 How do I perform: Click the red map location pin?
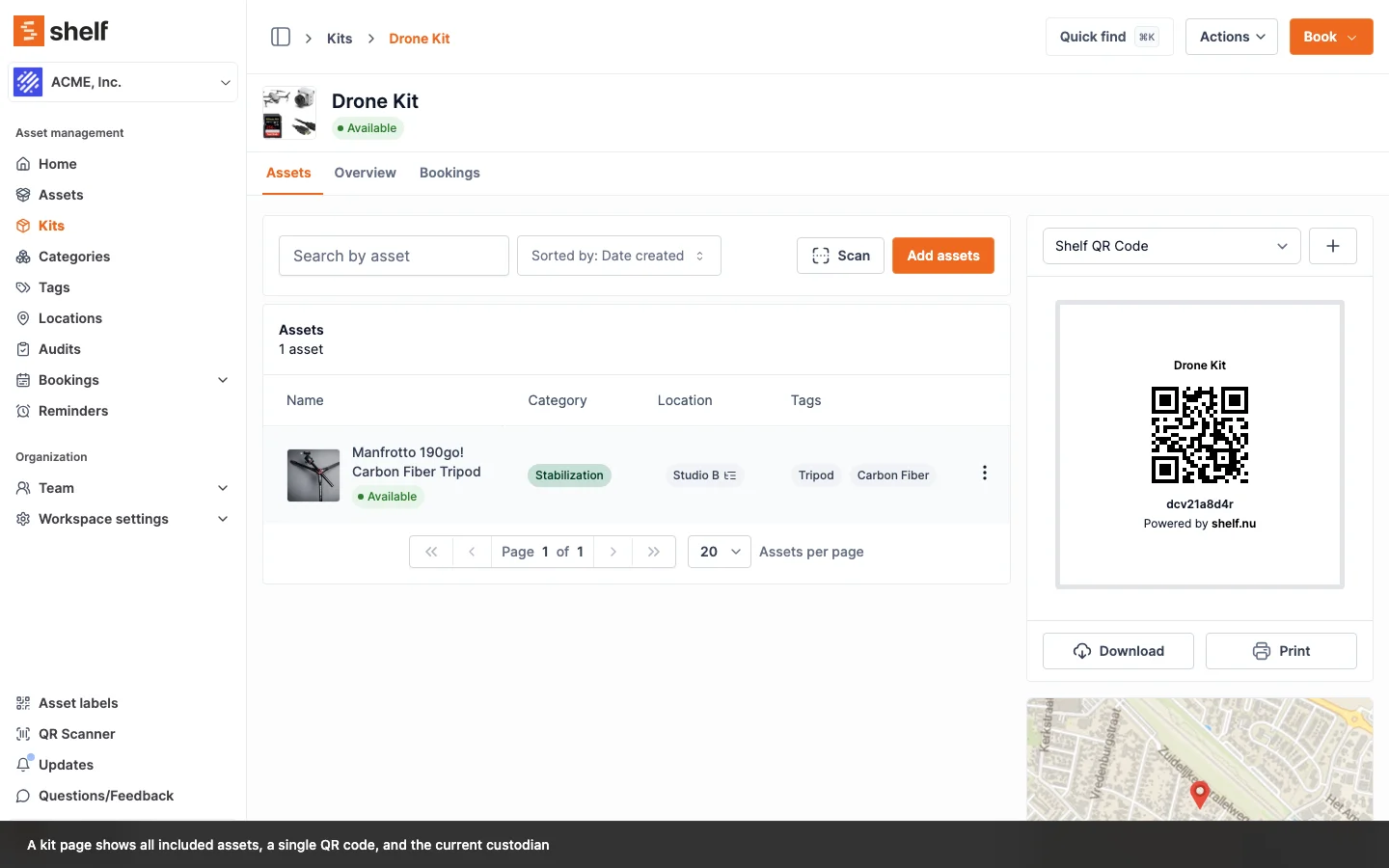click(1199, 794)
